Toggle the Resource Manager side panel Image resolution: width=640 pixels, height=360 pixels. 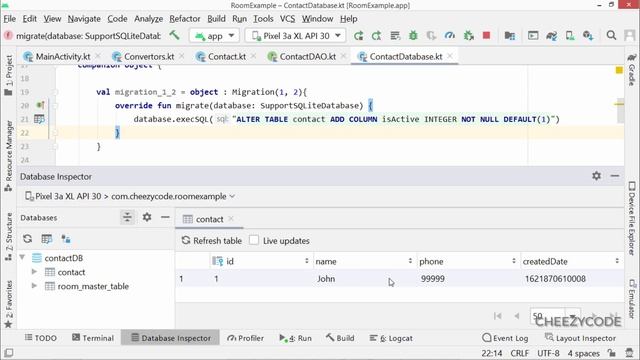[9, 156]
